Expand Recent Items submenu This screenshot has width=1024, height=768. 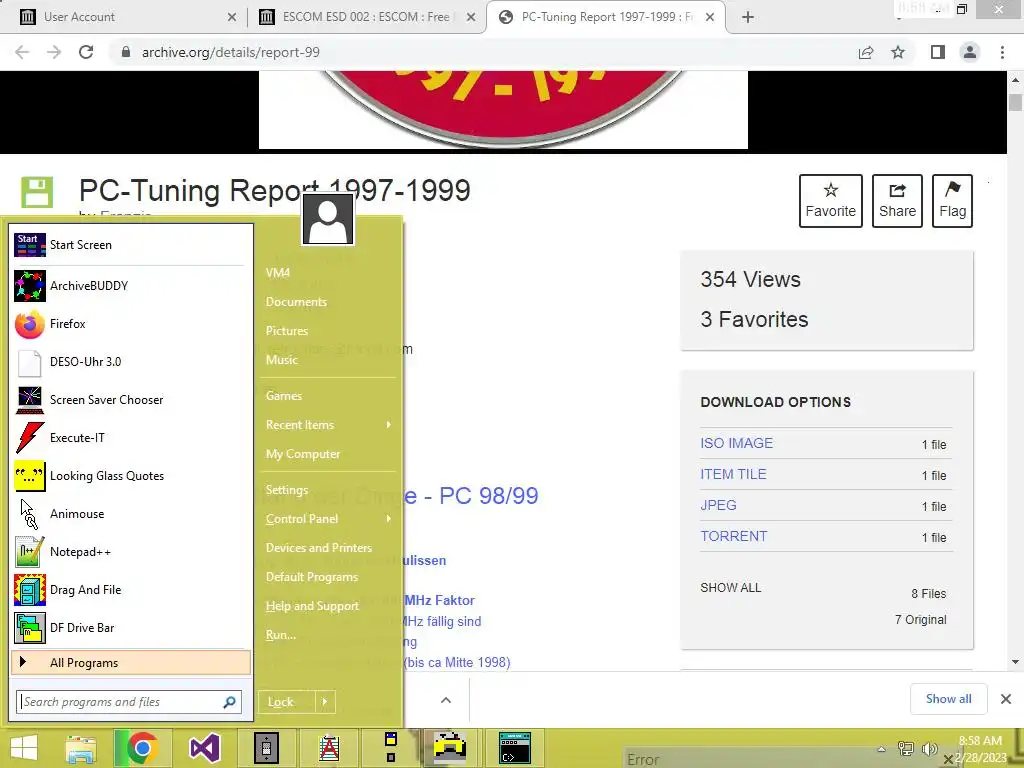pos(328,425)
